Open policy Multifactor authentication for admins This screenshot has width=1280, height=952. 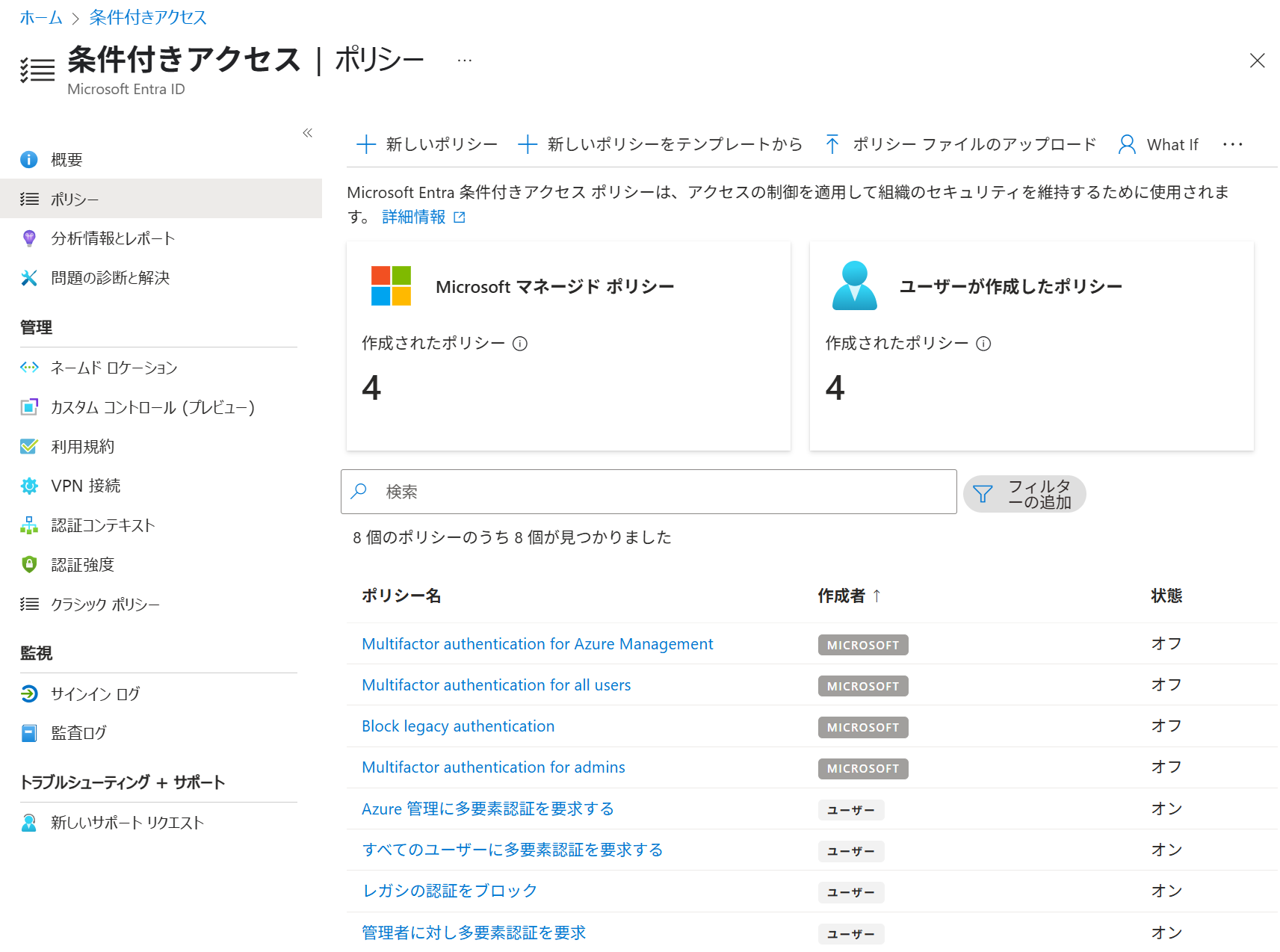(x=493, y=767)
